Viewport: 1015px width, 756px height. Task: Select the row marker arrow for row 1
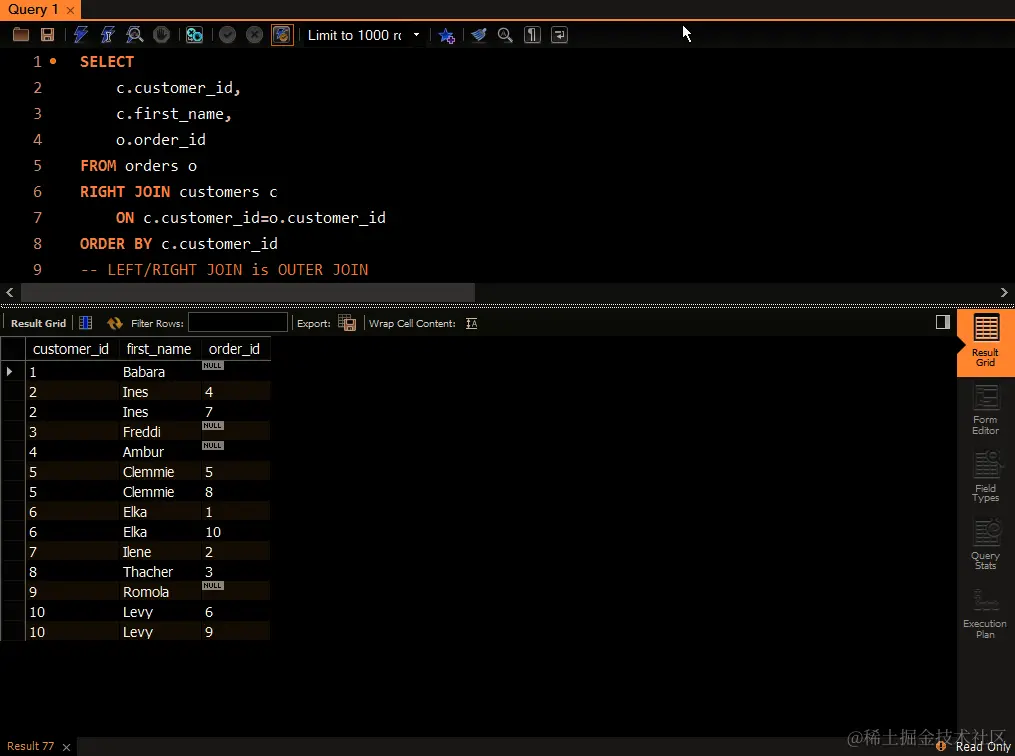[9, 372]
